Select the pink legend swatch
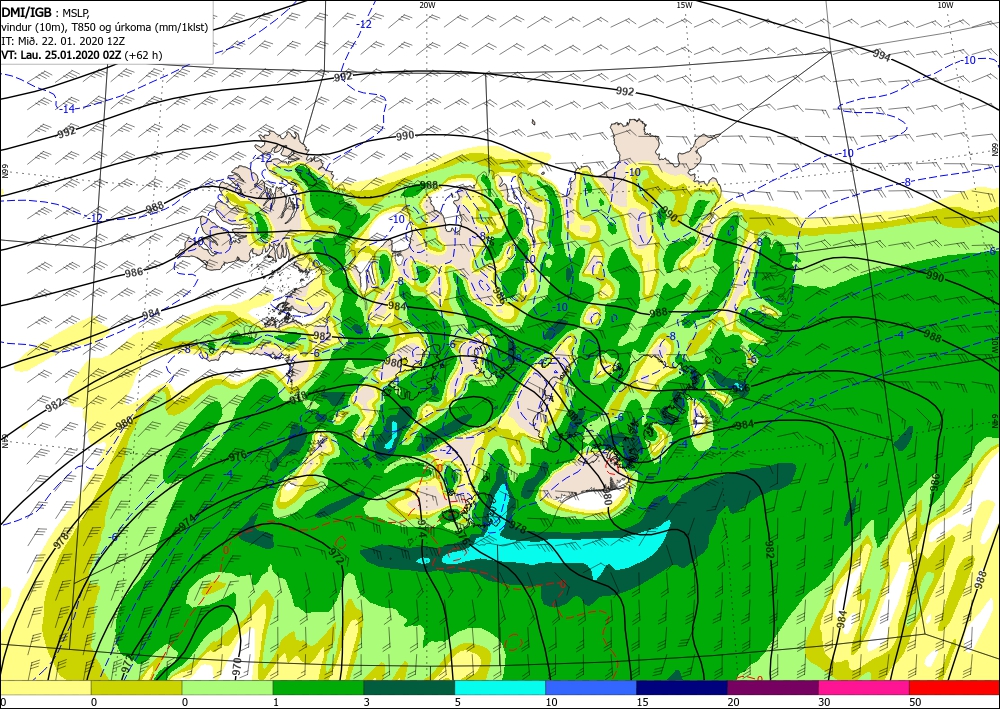Viewport: 1000px width, 709px height. pyautogui.click(x=864, y=687)
